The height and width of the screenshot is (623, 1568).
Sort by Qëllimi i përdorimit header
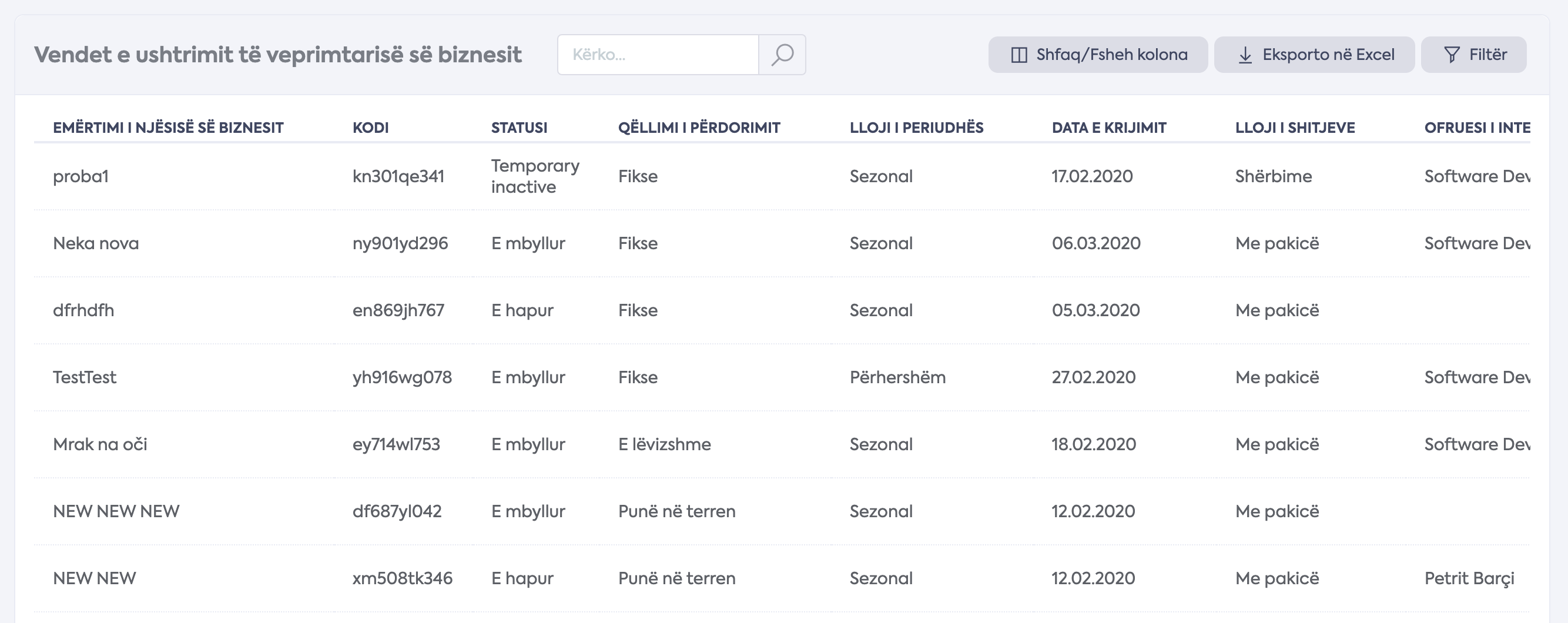coord(699,128)
